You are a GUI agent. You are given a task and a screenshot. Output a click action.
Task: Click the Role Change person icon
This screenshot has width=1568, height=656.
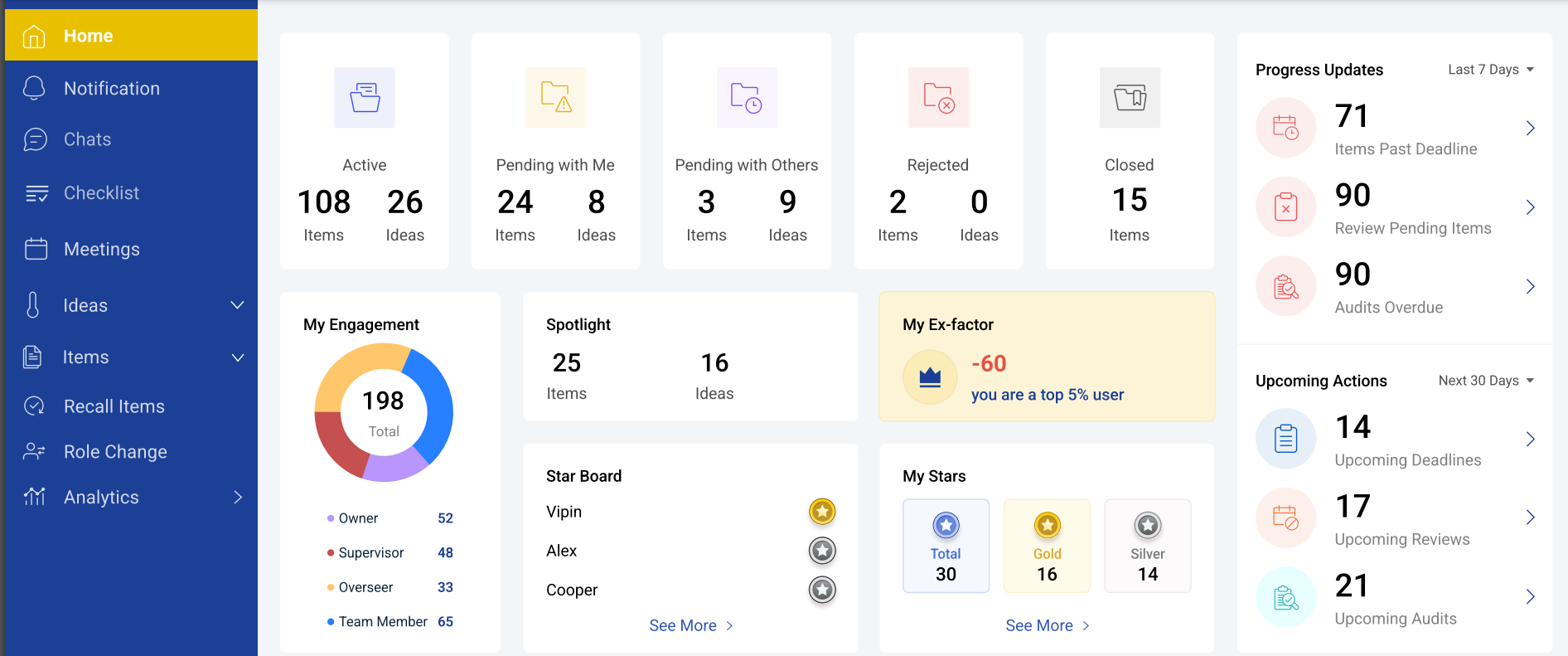(x=34, y=451)
